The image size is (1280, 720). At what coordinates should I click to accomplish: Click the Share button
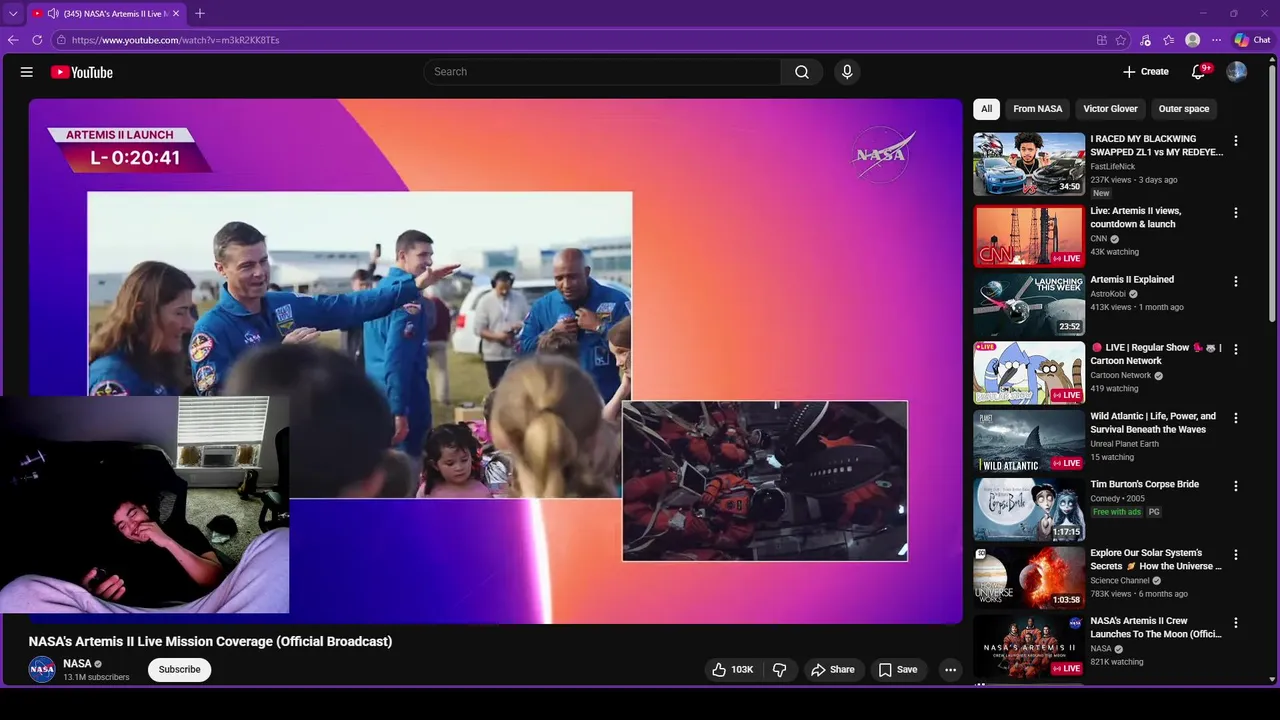(x=833, y=670)
